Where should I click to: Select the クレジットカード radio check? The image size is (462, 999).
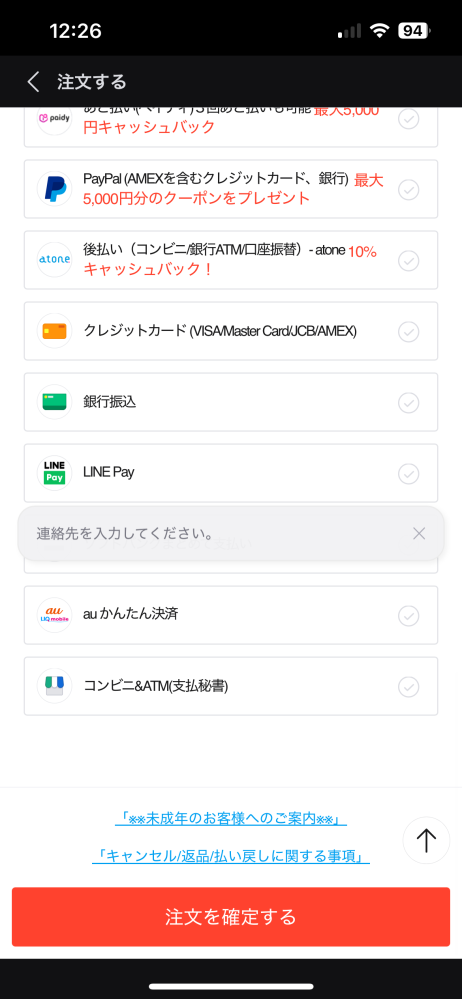408,331
